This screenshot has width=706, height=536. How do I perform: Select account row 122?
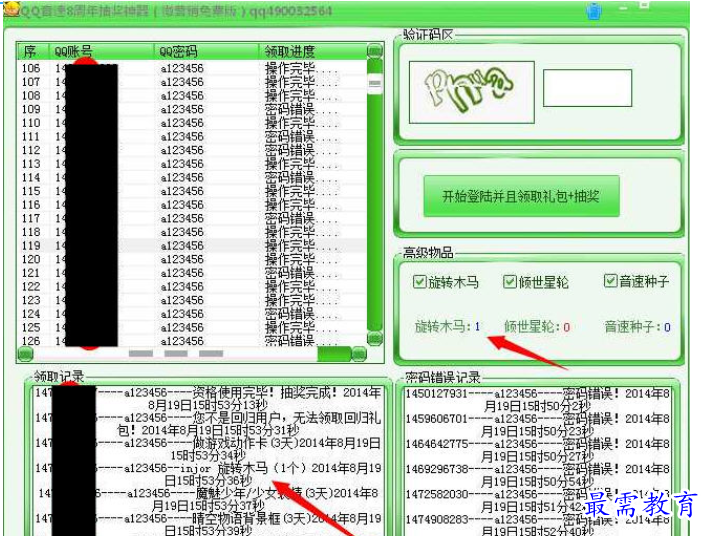point(192,286)
